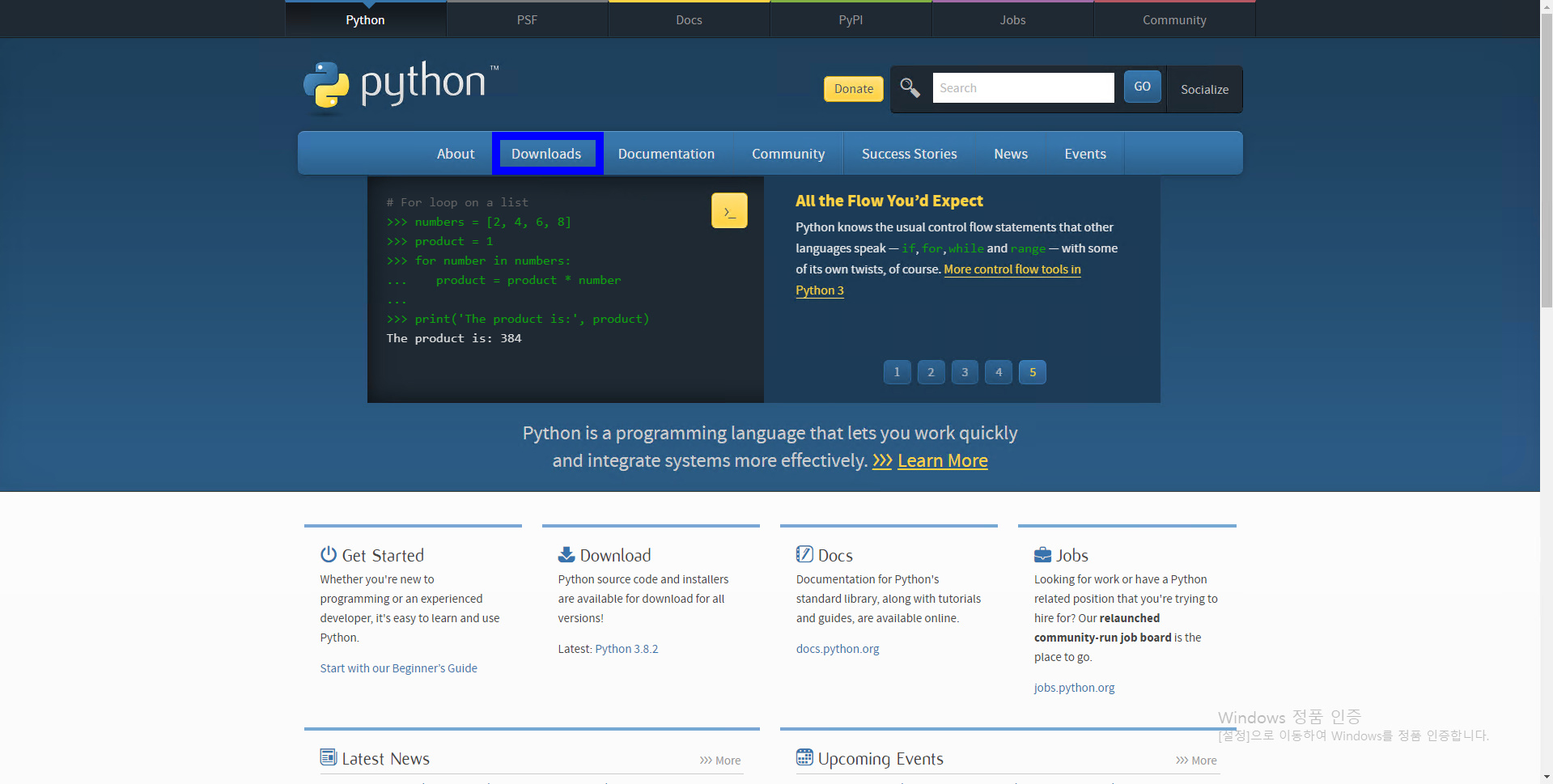The image size is (1553, 784).
Task: Visit docs.python.org link
Action: (x=838, y=649)
